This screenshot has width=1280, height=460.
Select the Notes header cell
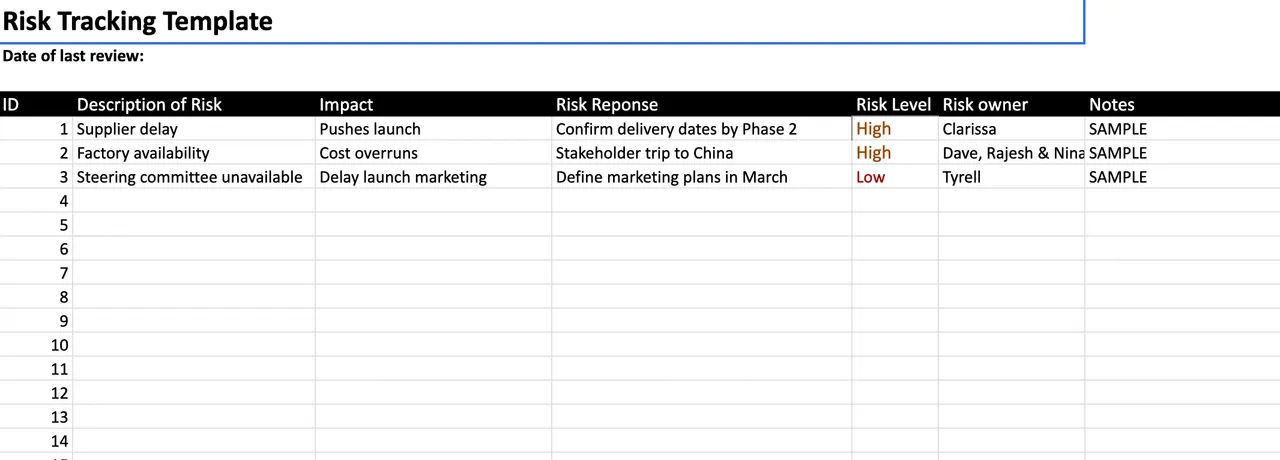click(x=1182, y=104)
